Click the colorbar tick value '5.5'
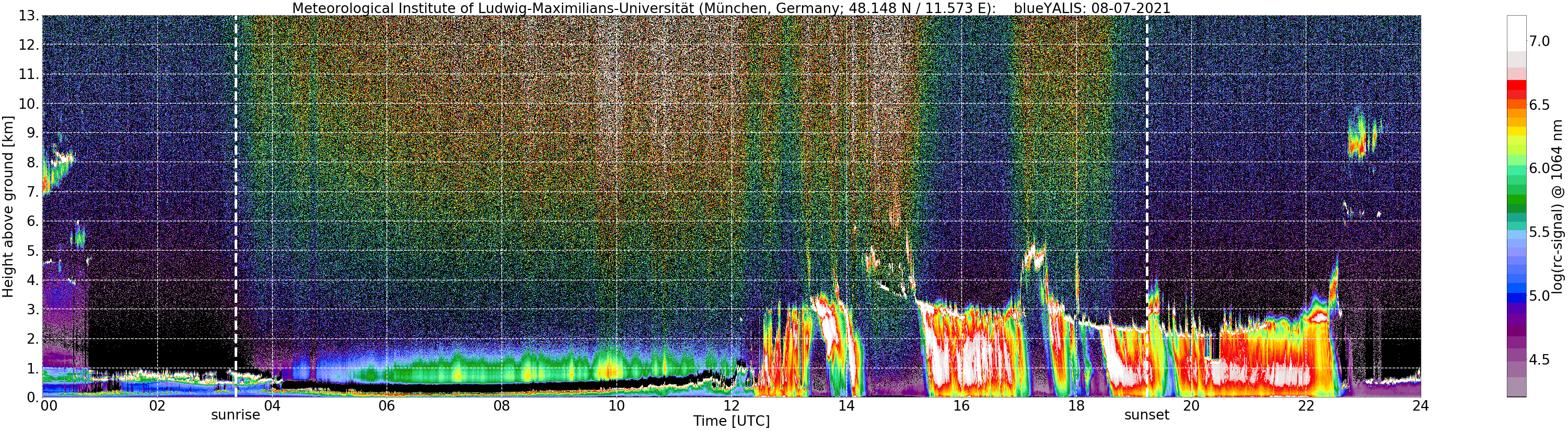The image size is (1568, 431). click(1539, 232)
